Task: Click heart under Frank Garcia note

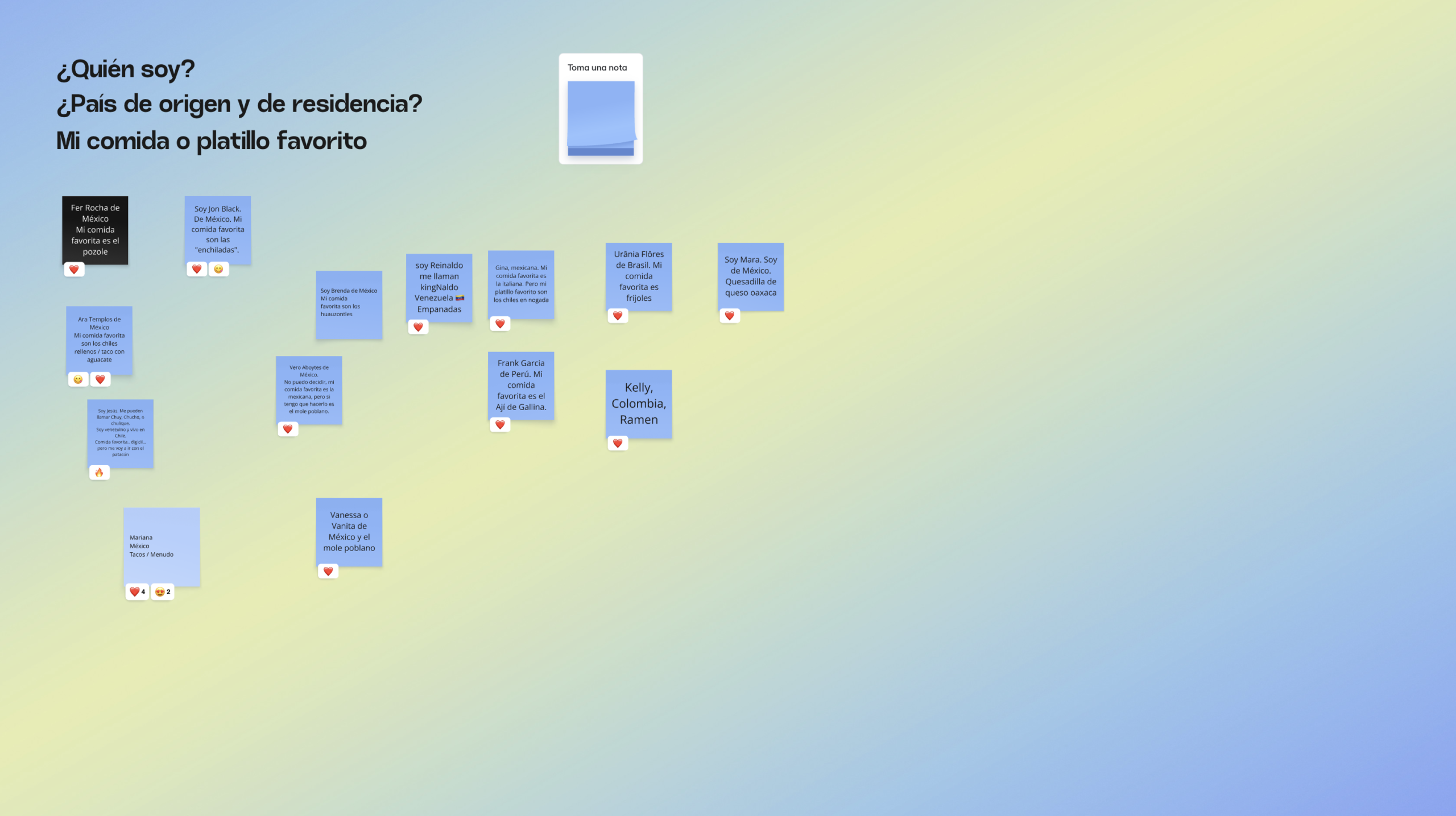Action: (x=500, y=425)
